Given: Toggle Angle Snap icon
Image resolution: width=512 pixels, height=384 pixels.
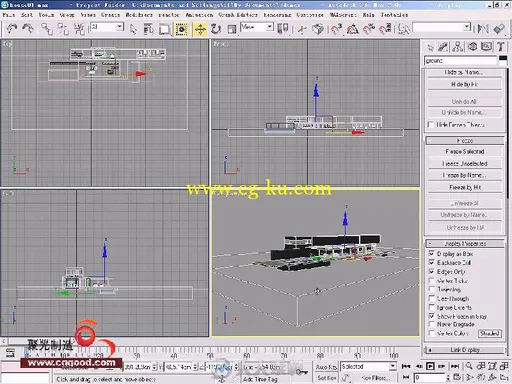Looking at the screenshot, I should 353,29.
